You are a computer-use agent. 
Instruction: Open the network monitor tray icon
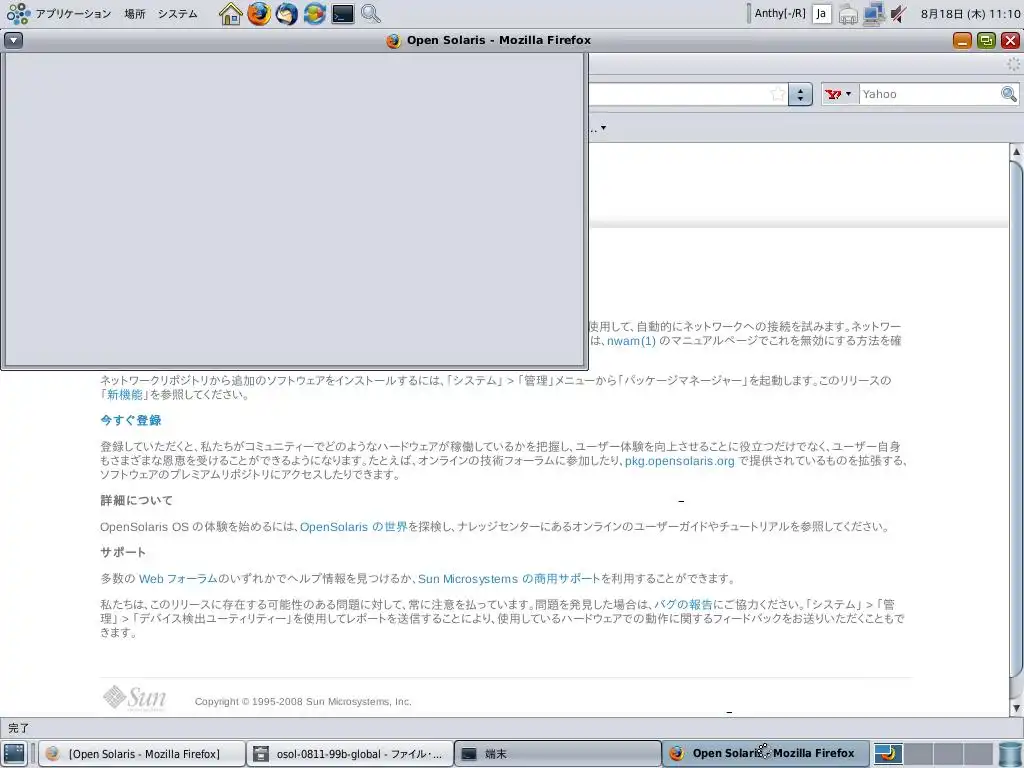pos(873,14)
